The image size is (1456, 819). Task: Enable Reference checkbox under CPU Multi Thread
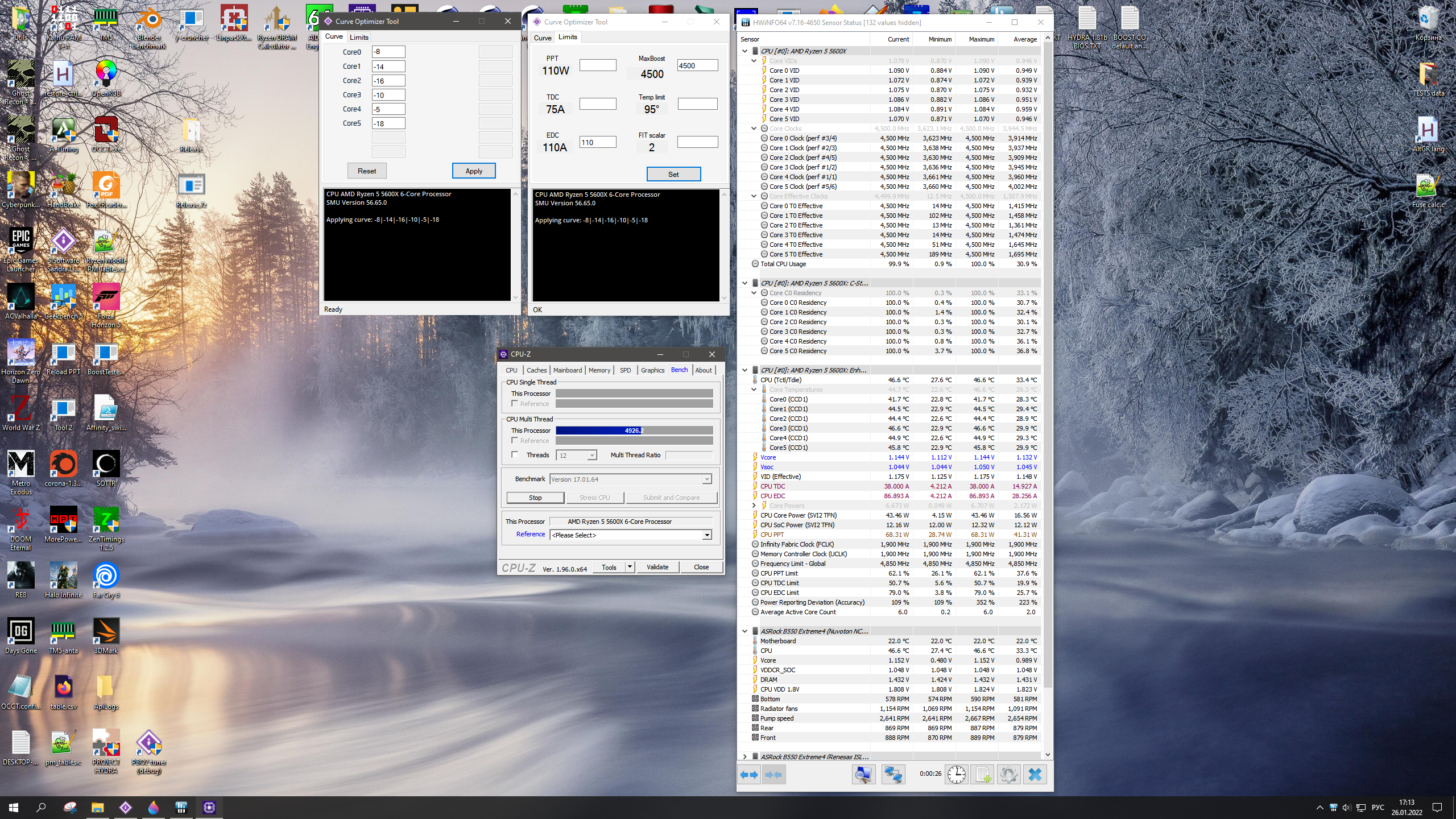point(515,441)
